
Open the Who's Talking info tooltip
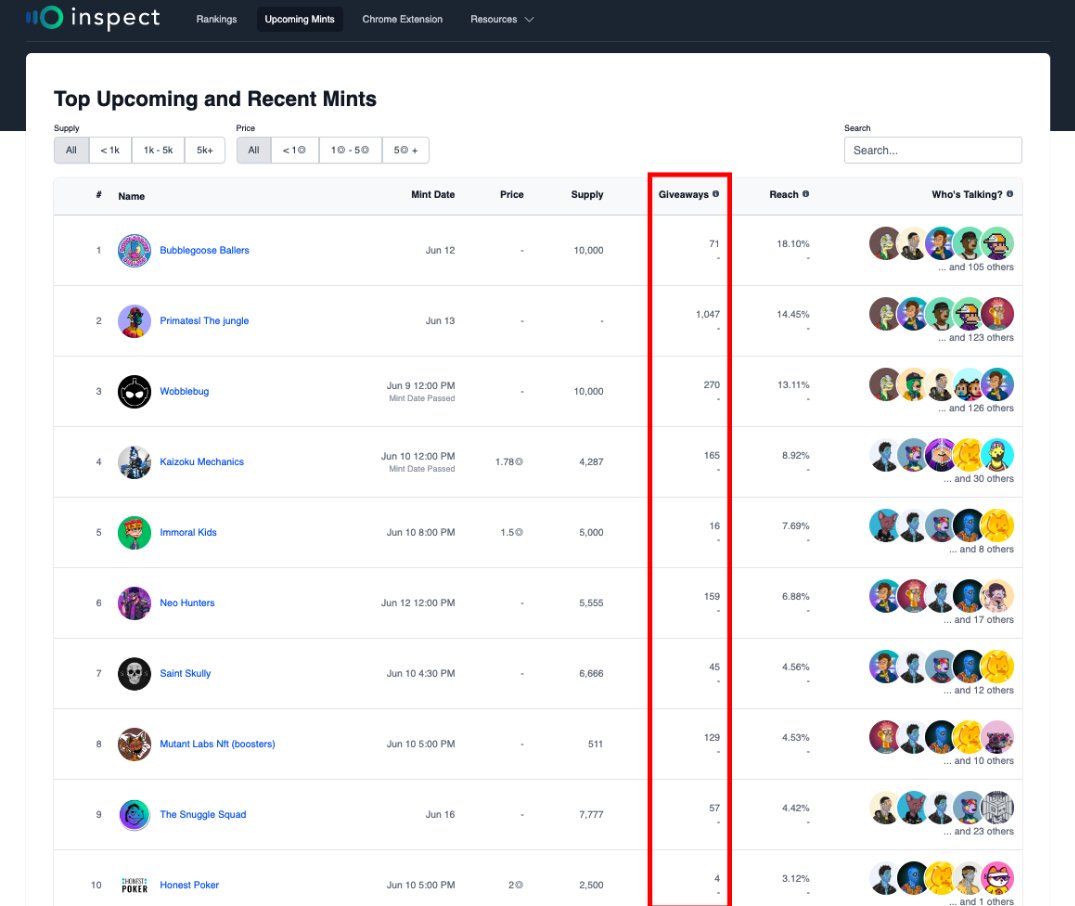1010,194
